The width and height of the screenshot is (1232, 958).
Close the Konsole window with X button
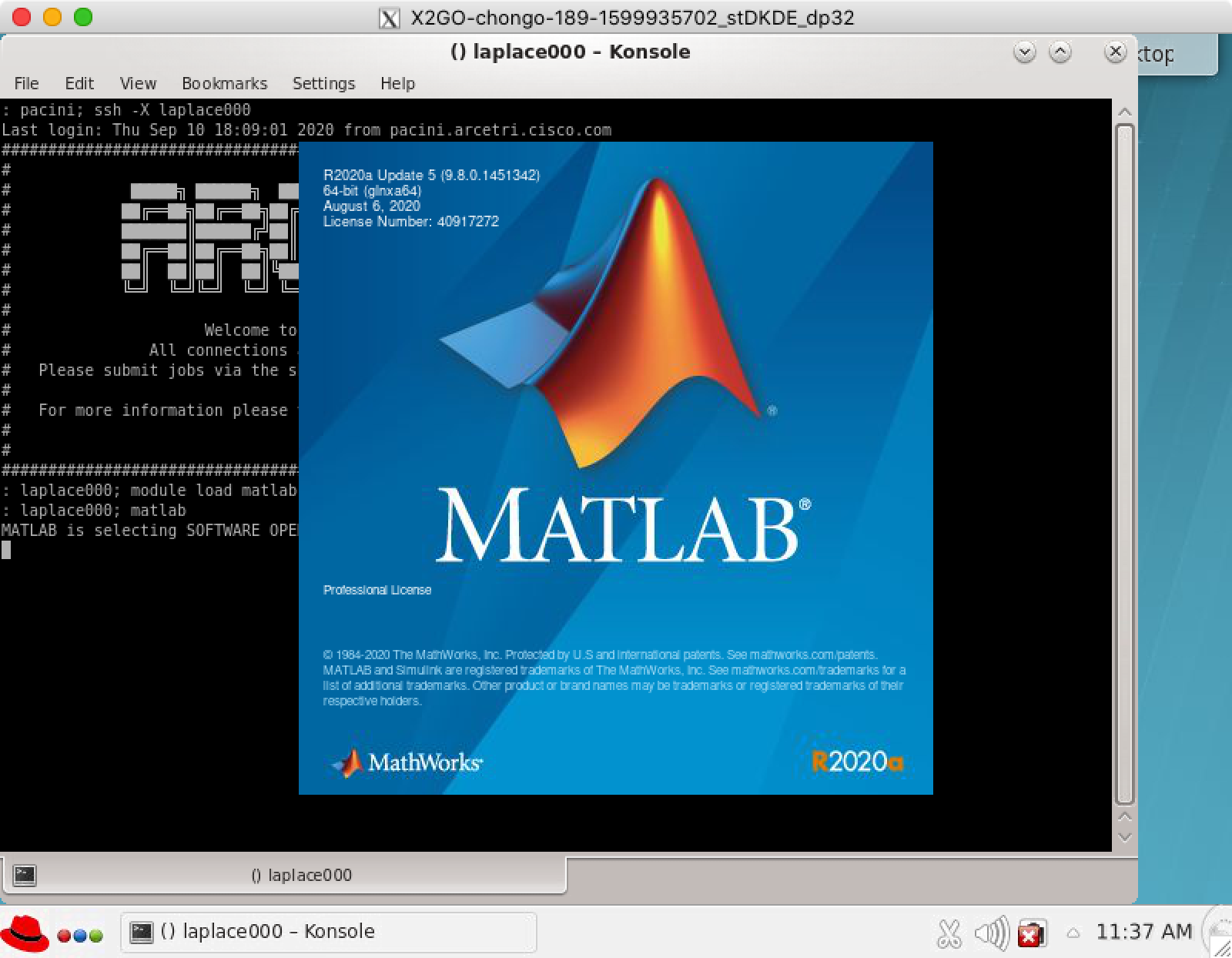click(1115, 52)
